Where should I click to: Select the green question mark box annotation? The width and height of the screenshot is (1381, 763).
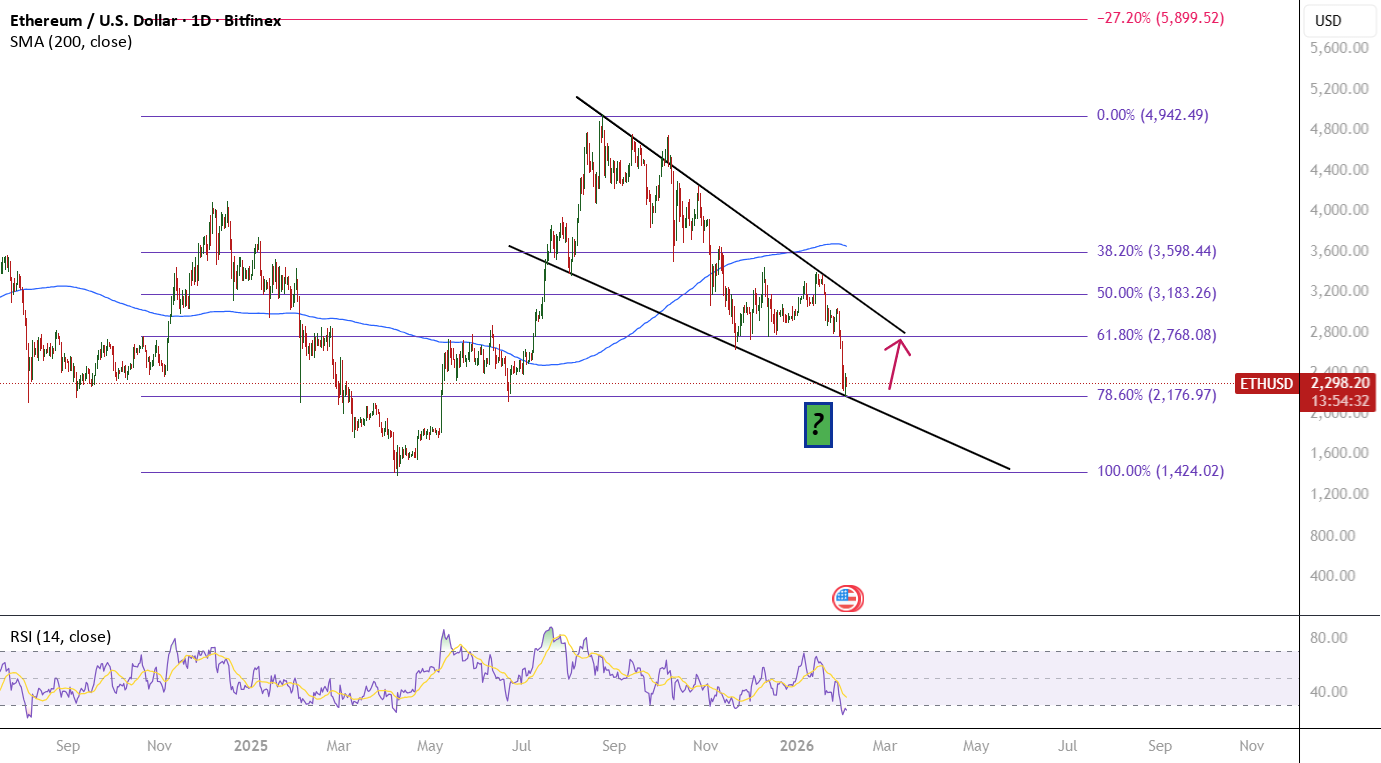818,425
